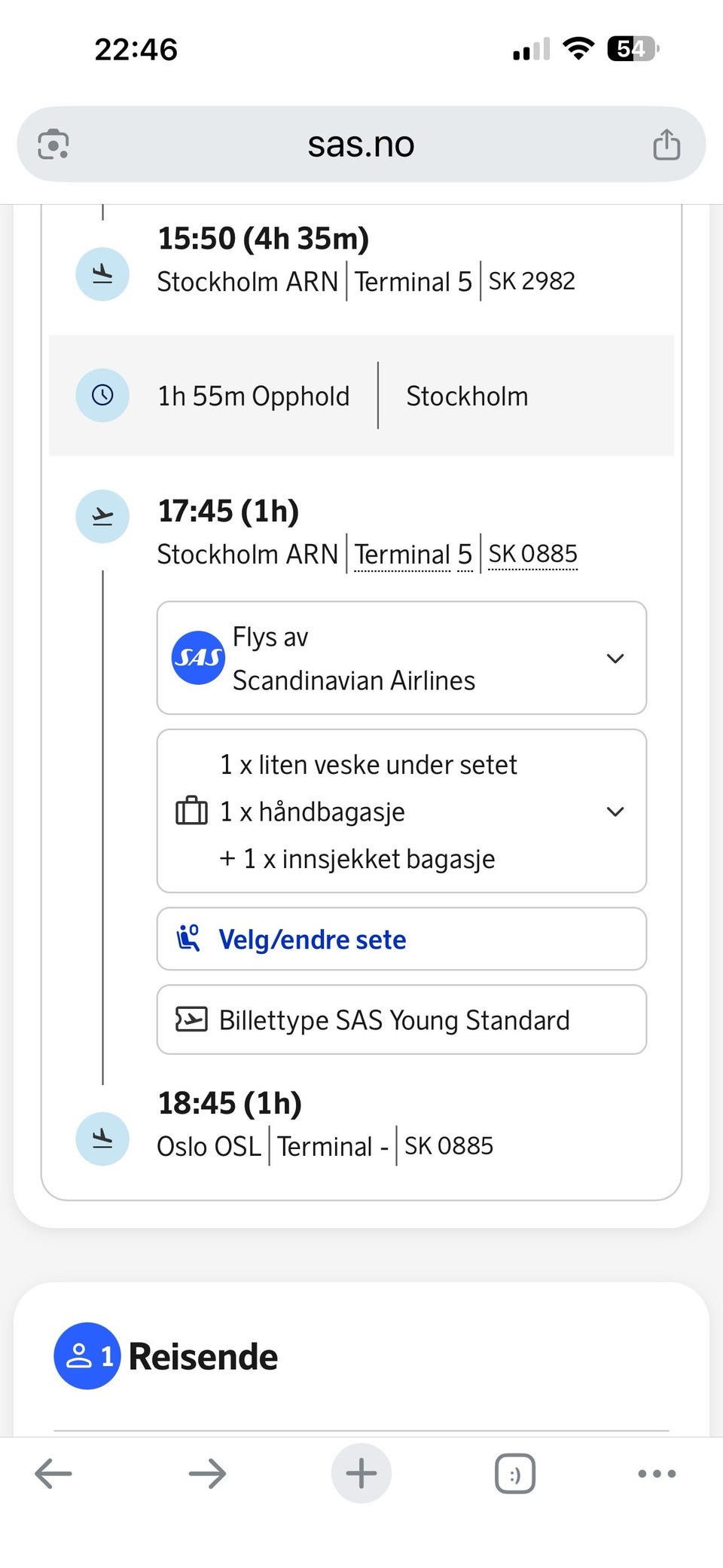Tap the 15:50 Stockholm landing icon
Viewport: 723px width, 1568px height.
click(x=102, y=274)
